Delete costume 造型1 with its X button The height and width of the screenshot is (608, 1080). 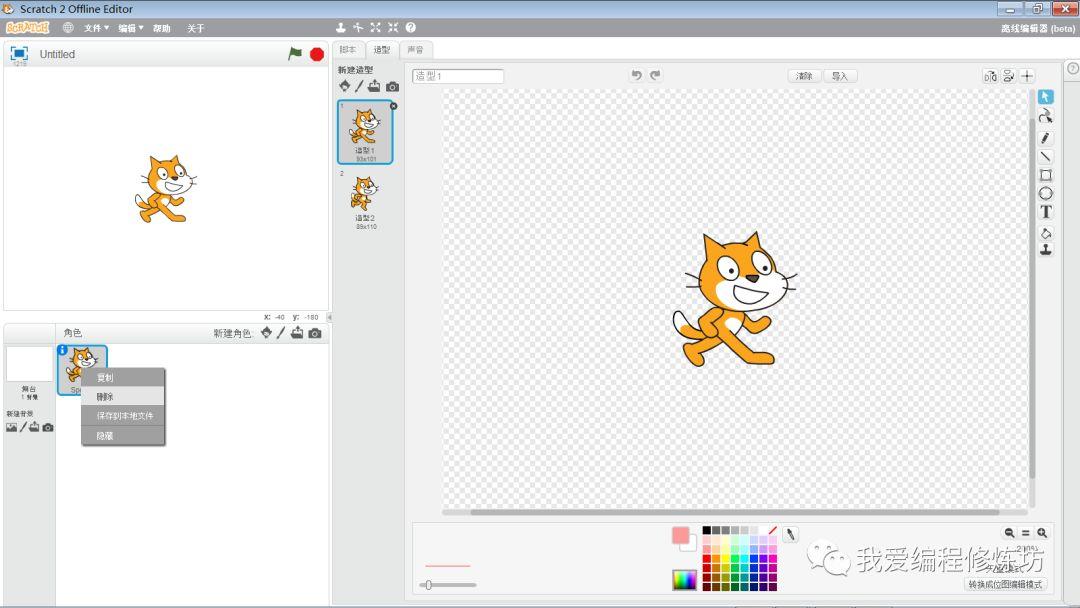(x=393, y=106)
